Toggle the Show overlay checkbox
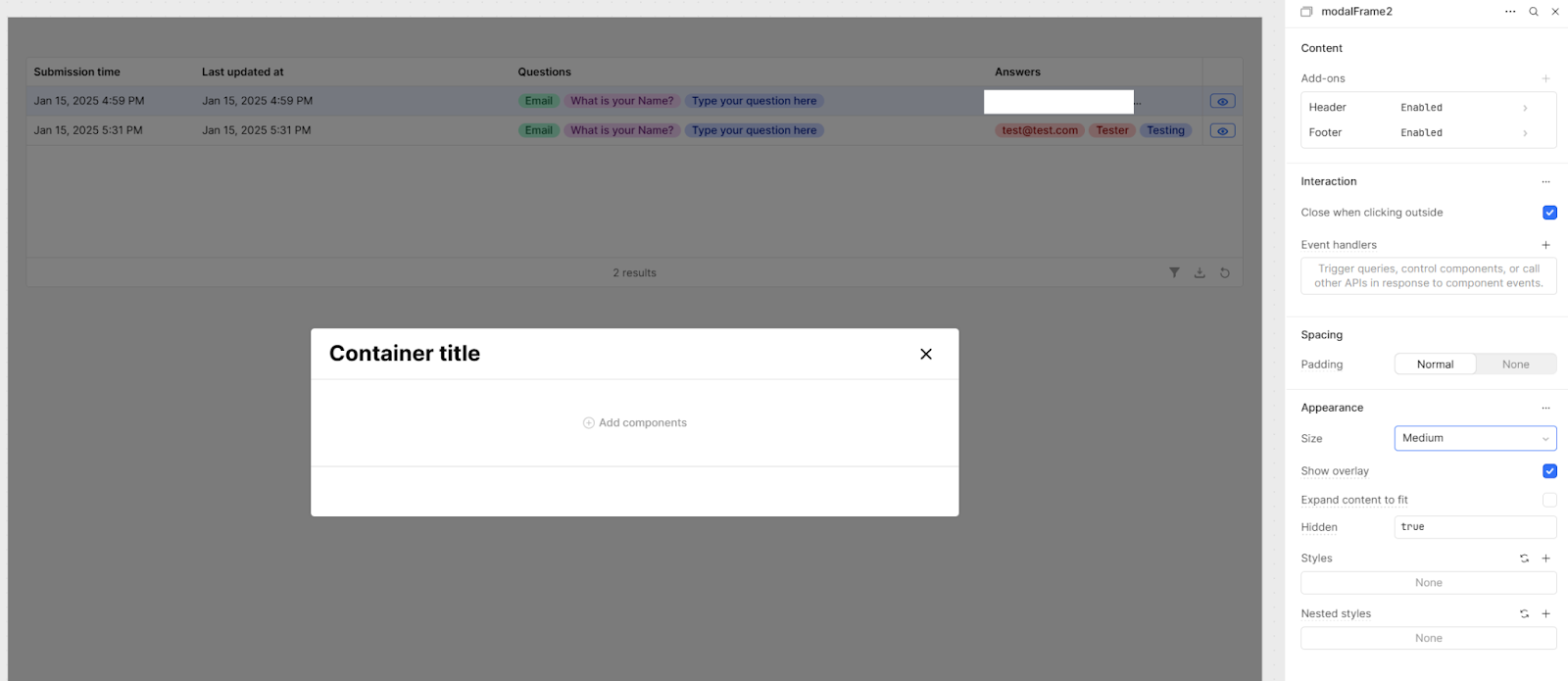Image resolution: width=1568 pixels, height=681 pixels. pos(1549,471)
